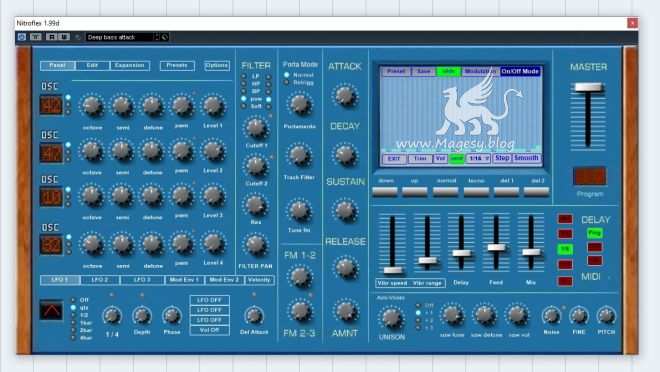This screenshot has width=660, height=372.
Task: Open the Expansion tab
Action: tap(130, 66)
